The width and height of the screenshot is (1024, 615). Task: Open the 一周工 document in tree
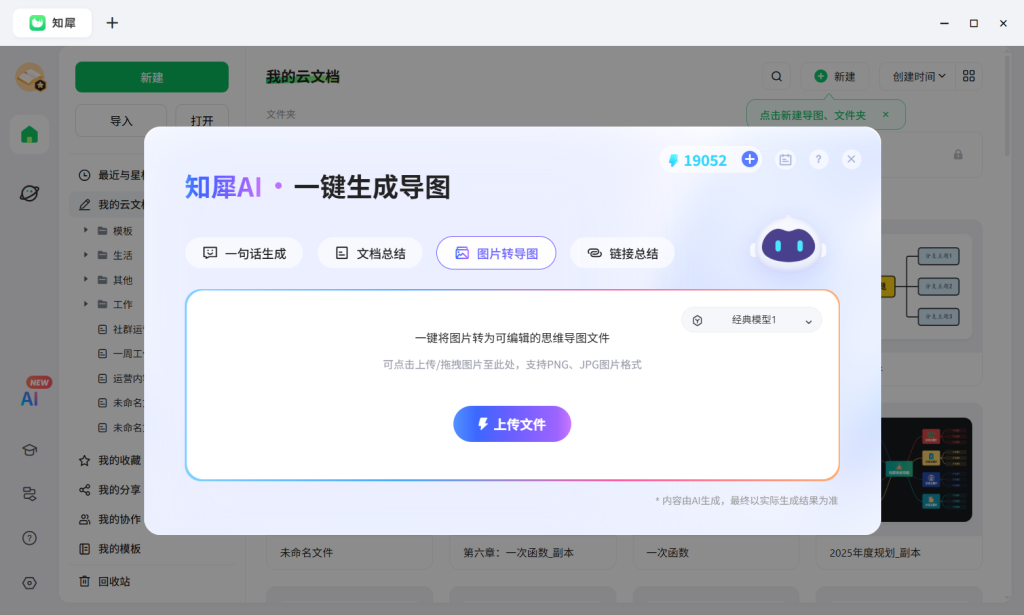pos(121,354)
